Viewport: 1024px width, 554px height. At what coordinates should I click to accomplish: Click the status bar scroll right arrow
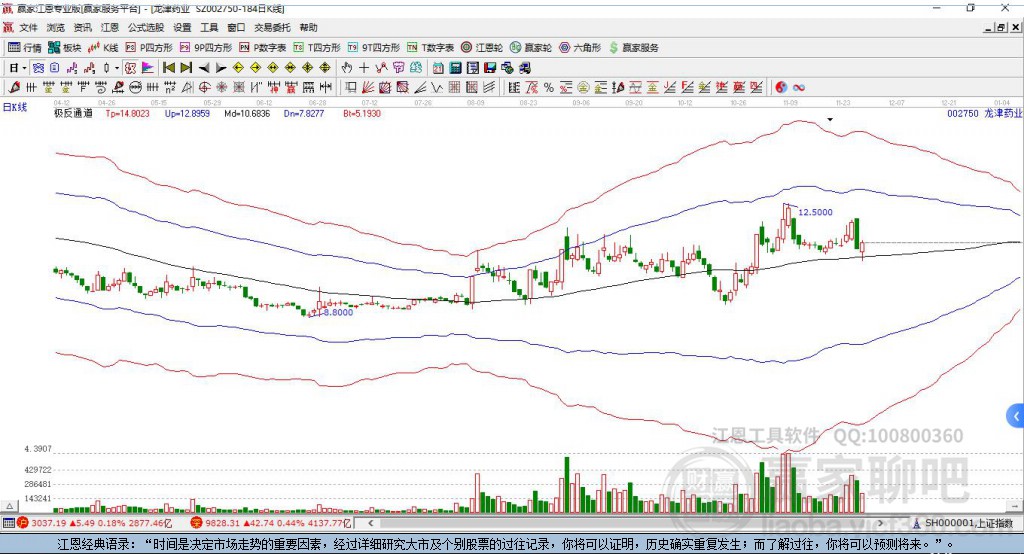coord(880,523)
